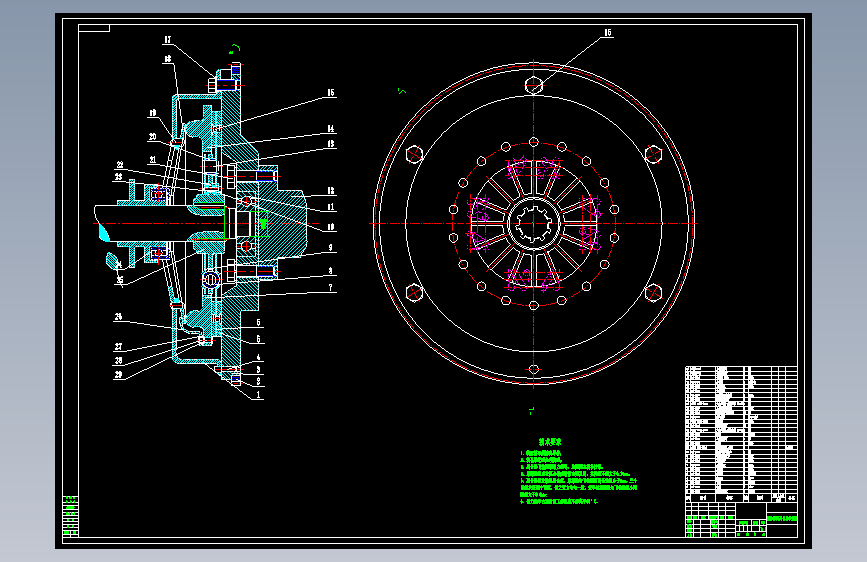Viewport: 867px width, 562px height.
Task: Click part callout number 19
Action: tap(153, 113)
